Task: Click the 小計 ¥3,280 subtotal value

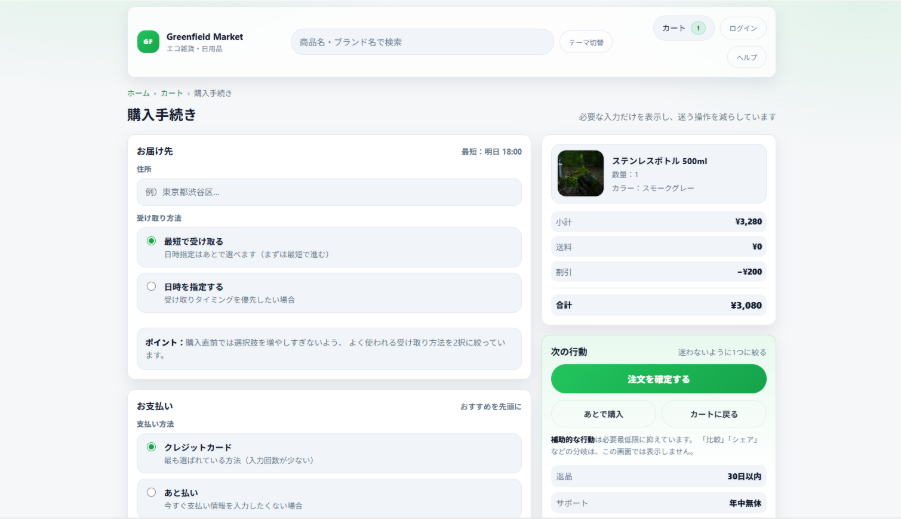Action: coord(748,221)
